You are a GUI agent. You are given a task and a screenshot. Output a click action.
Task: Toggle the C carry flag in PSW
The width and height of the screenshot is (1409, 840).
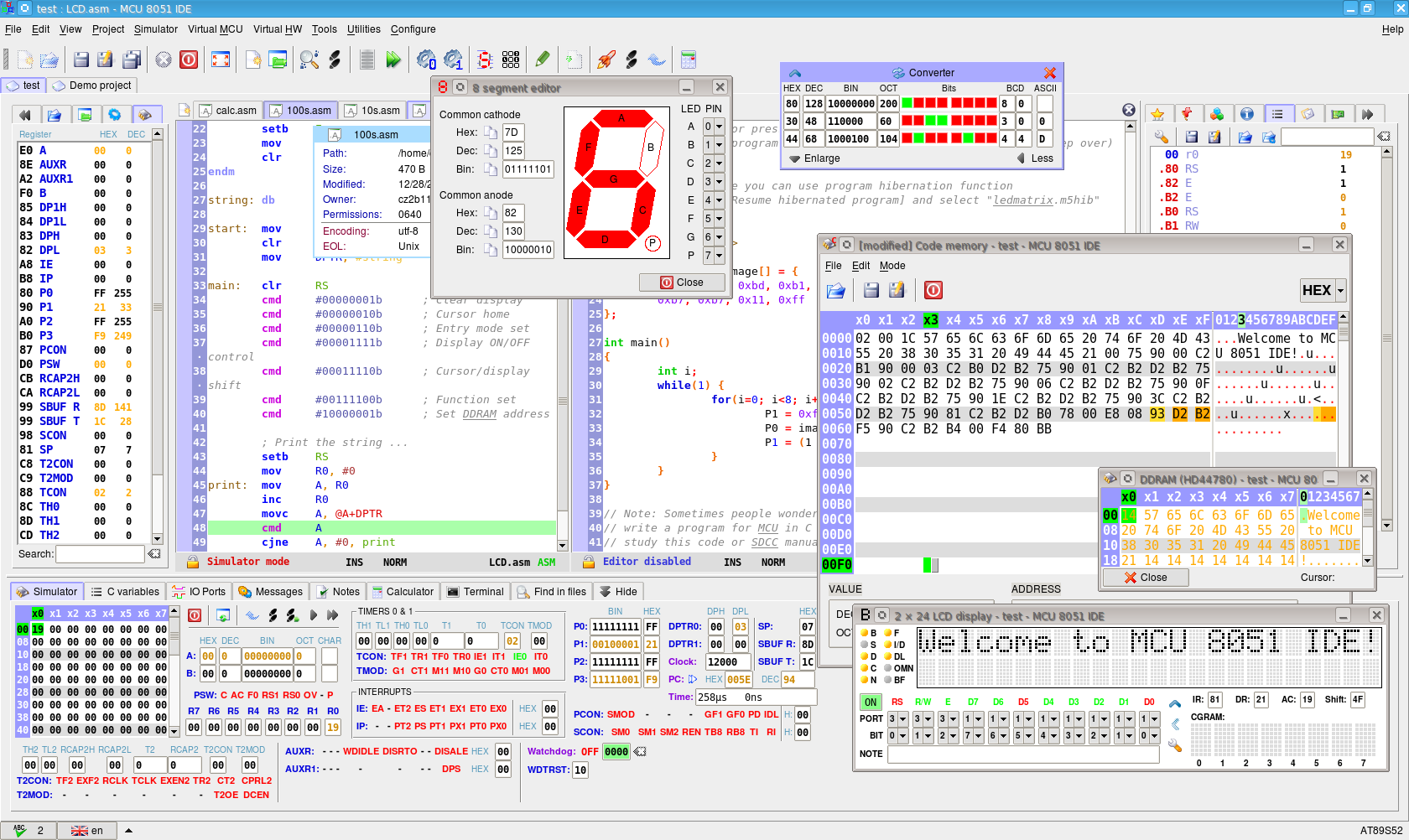tap(224, 695)
